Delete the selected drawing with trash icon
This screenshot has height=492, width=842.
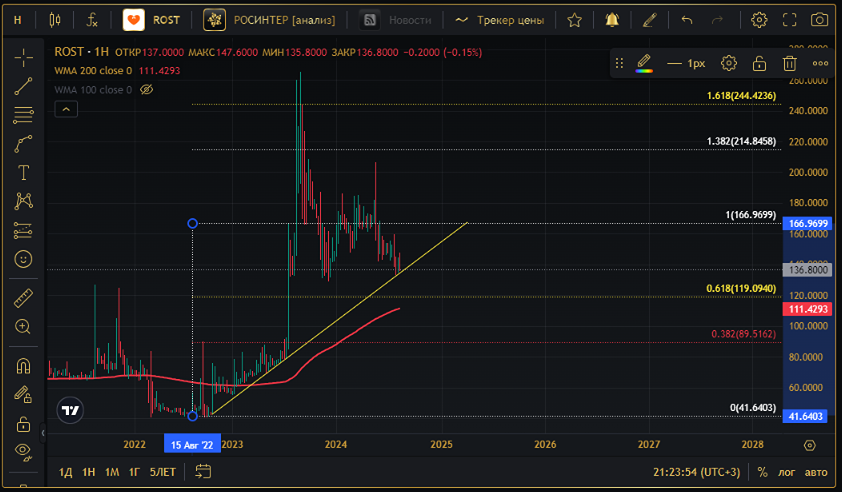pyautogui.click(x=789, y=63)
